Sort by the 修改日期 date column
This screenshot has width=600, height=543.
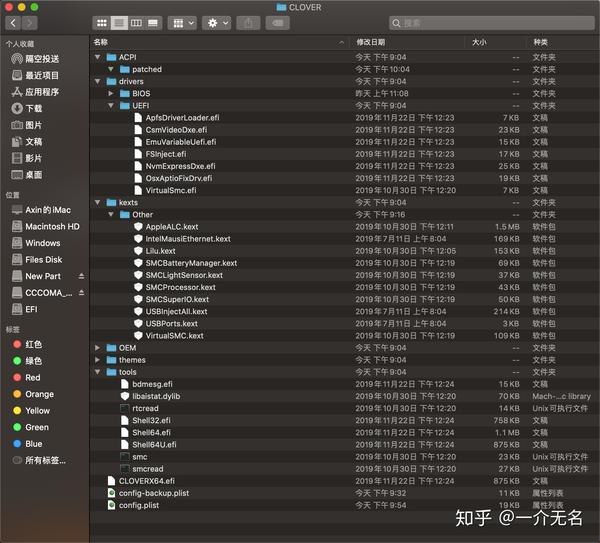click(x=408, y=42)
